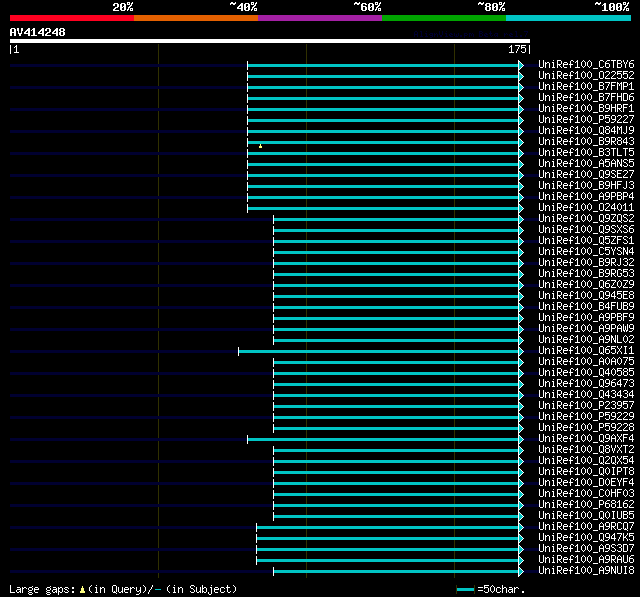The height and width of the screenshot is (597, 640).
Task: Click the UniRef100_P23957 label
Action: click(x=586, y=406)
